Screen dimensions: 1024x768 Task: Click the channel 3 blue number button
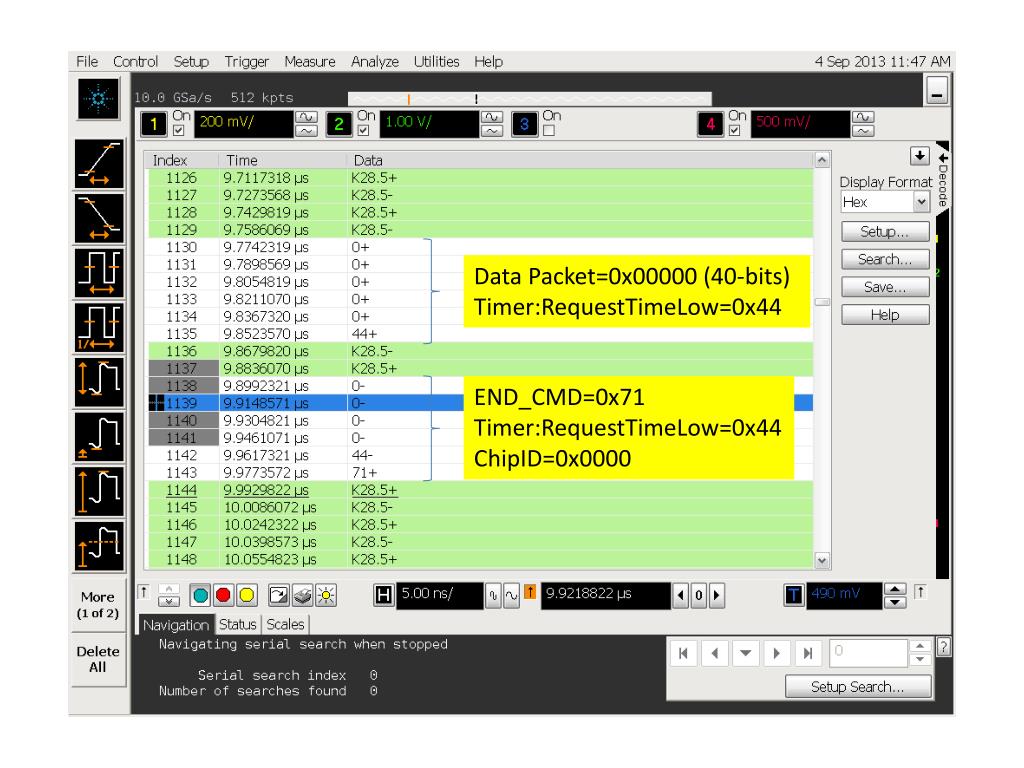pos(524,123)
